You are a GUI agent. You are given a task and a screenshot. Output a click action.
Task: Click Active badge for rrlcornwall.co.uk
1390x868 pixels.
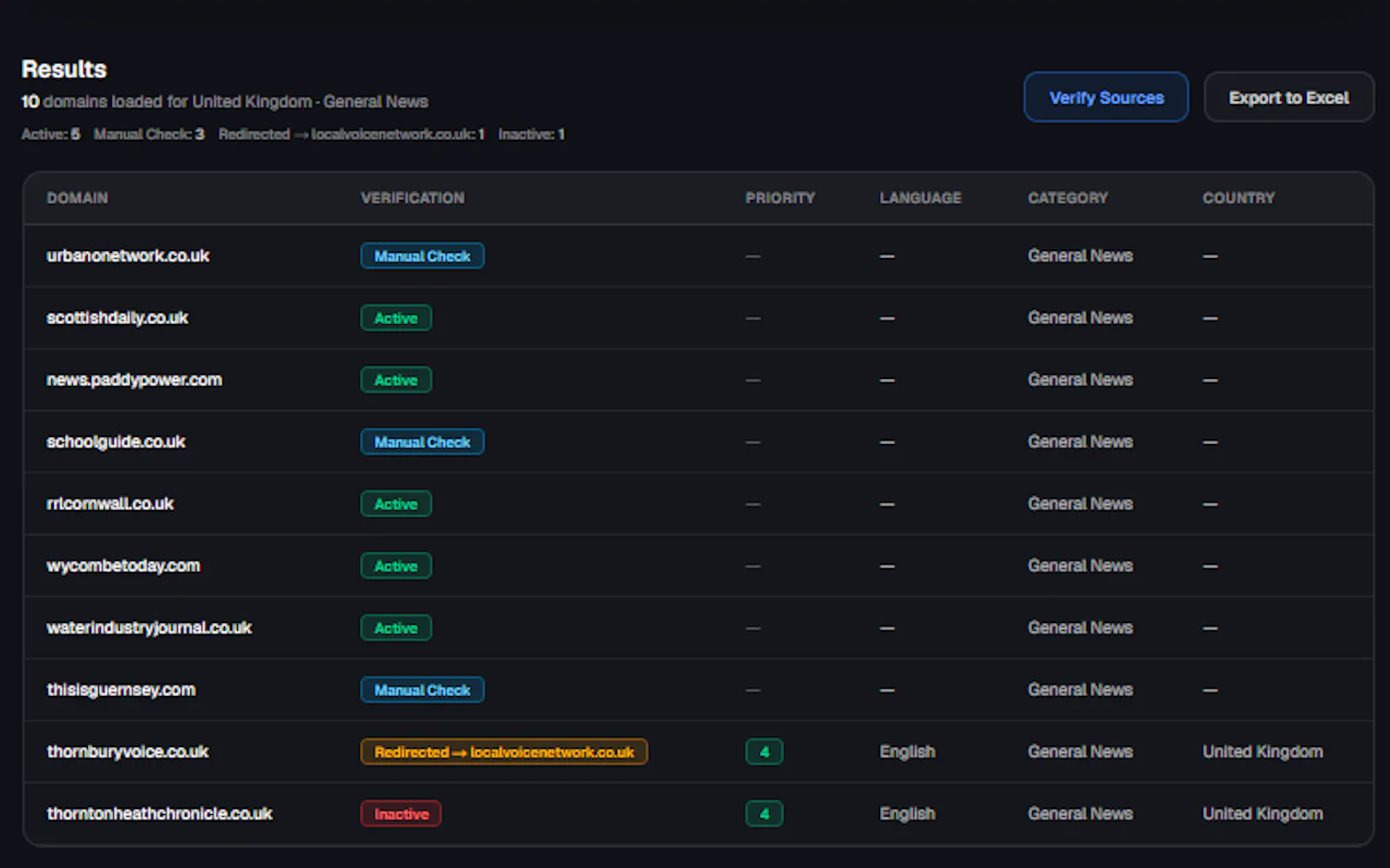[396, 504]
